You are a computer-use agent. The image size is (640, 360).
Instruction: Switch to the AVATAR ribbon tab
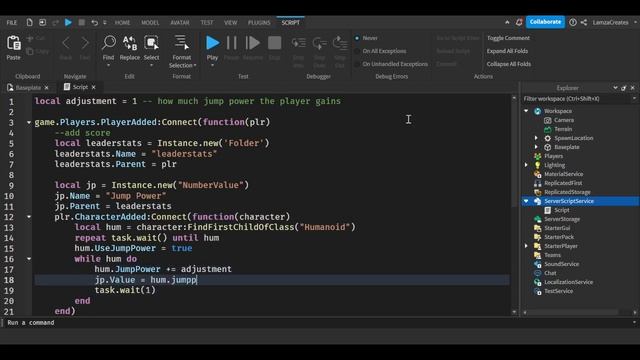(x=180, y=22)
